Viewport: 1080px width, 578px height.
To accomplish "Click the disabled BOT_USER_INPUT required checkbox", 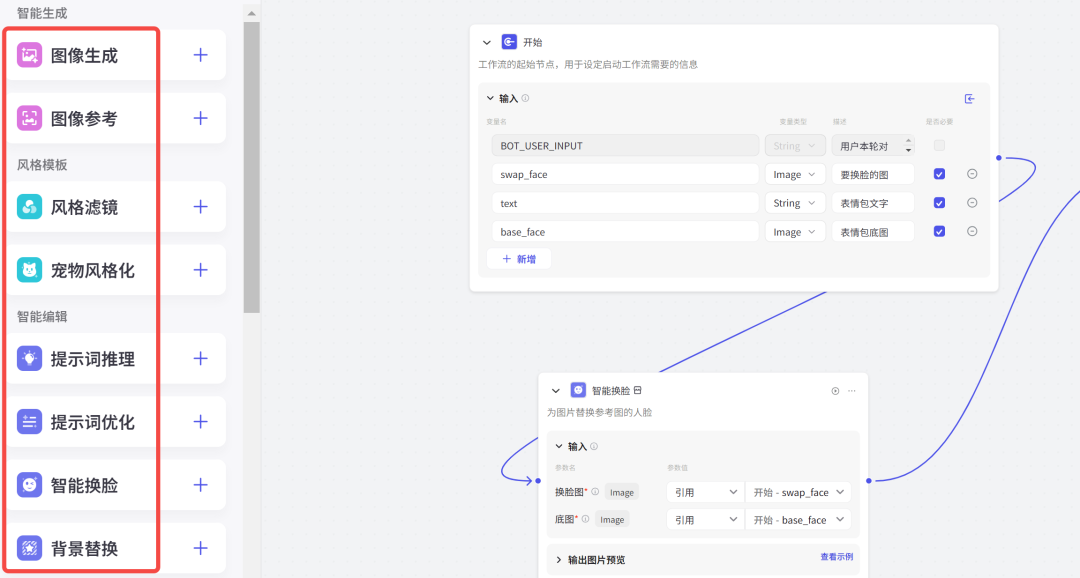I will point(939,145).
